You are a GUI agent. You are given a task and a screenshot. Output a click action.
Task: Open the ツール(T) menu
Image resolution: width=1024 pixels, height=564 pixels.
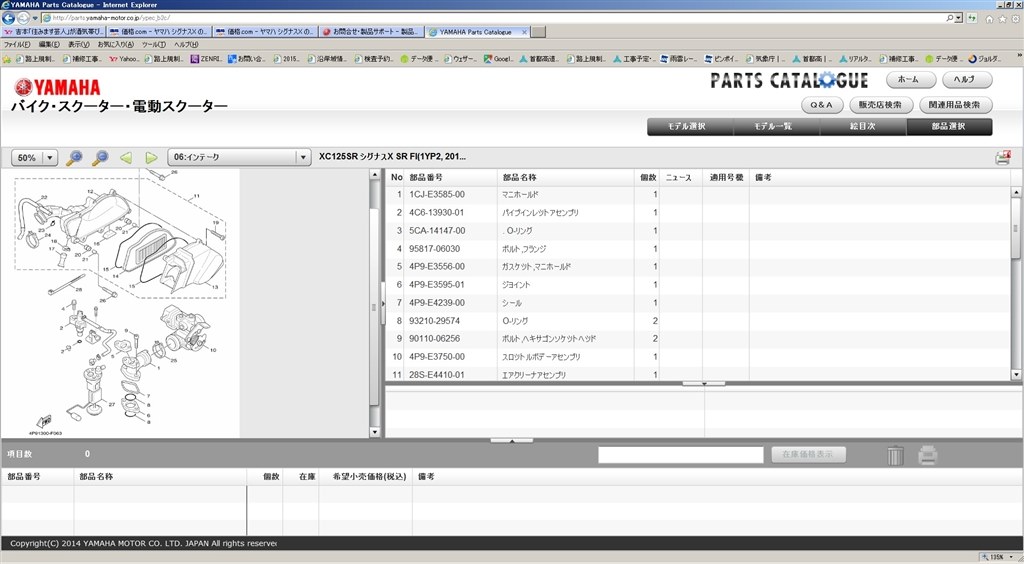[154, 44]
